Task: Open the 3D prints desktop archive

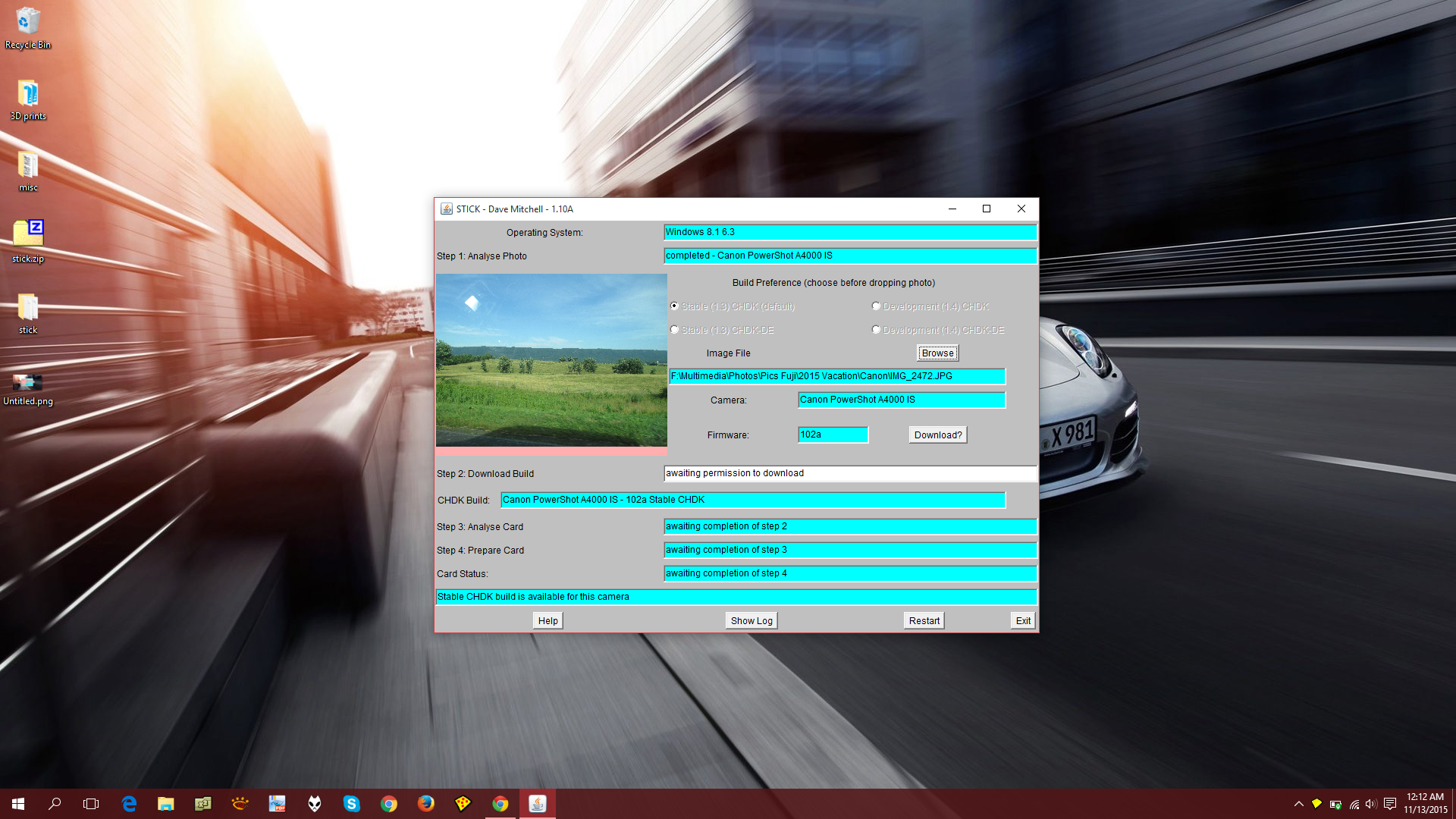Action: (x=28, y=100)
